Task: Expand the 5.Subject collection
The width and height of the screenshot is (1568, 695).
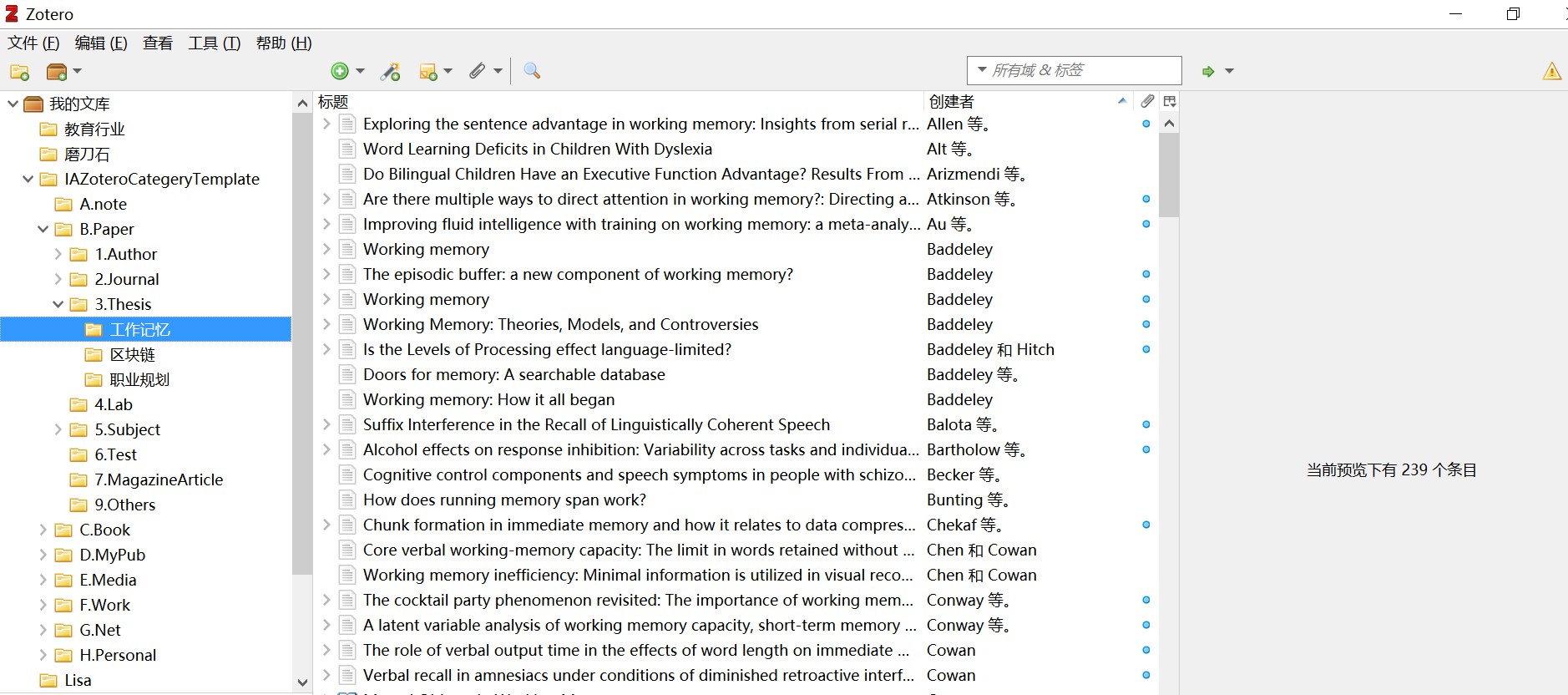Action: point(58,429)
